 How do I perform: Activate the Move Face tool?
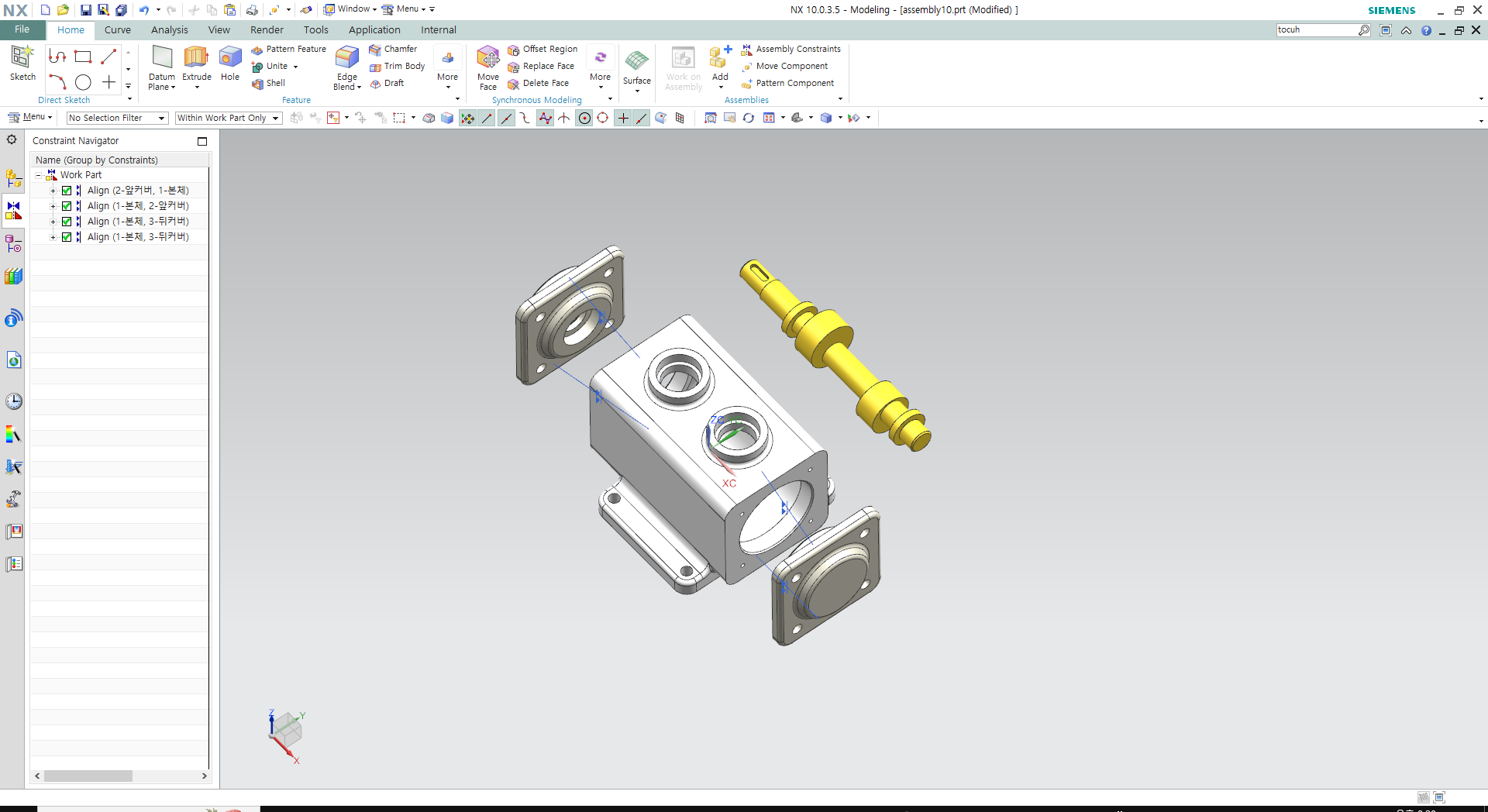[488, 68]
